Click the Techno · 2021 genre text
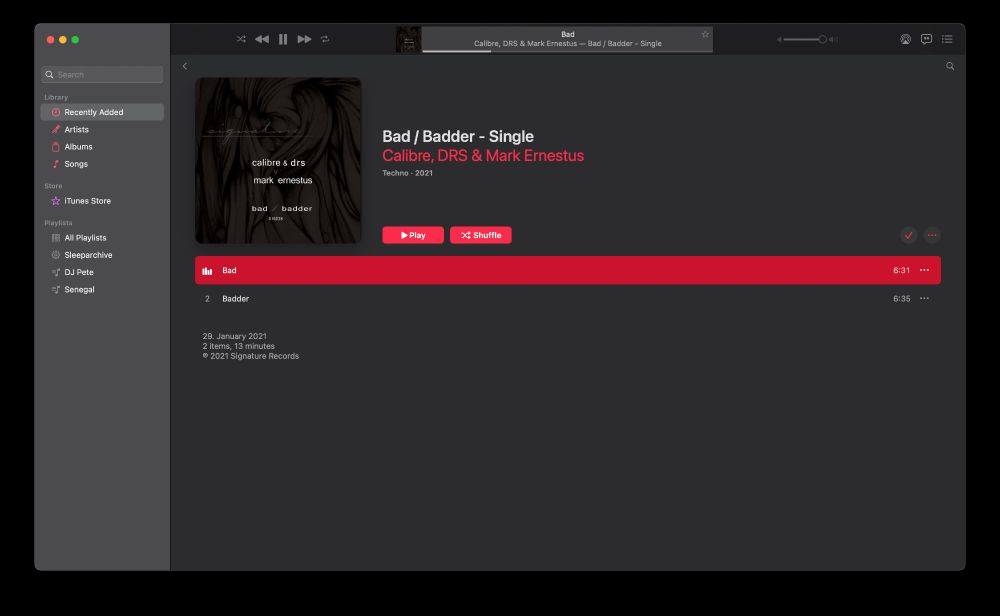Screen dimensions: 1000x616 pyautogui.click(x=408, y=173)
